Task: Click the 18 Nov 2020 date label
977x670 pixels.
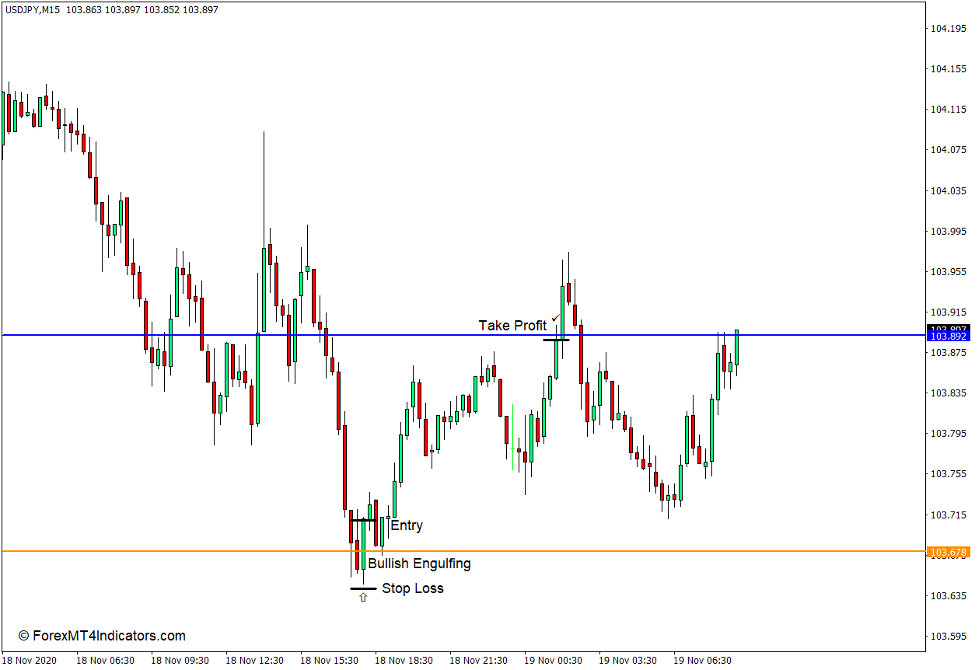Action: pyautogui.click(x=28, y=660)
